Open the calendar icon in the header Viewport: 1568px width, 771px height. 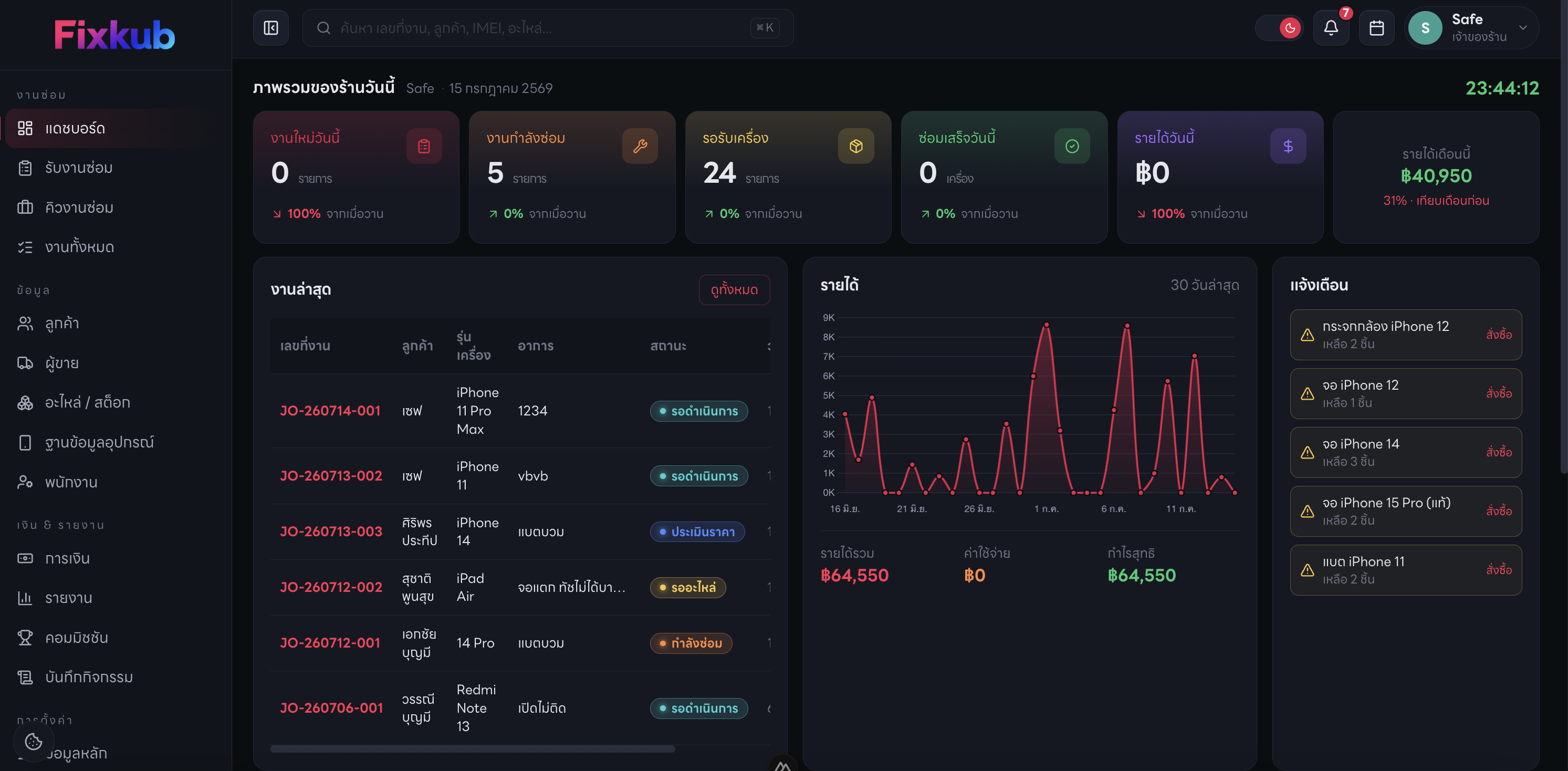click(1376, 28)
